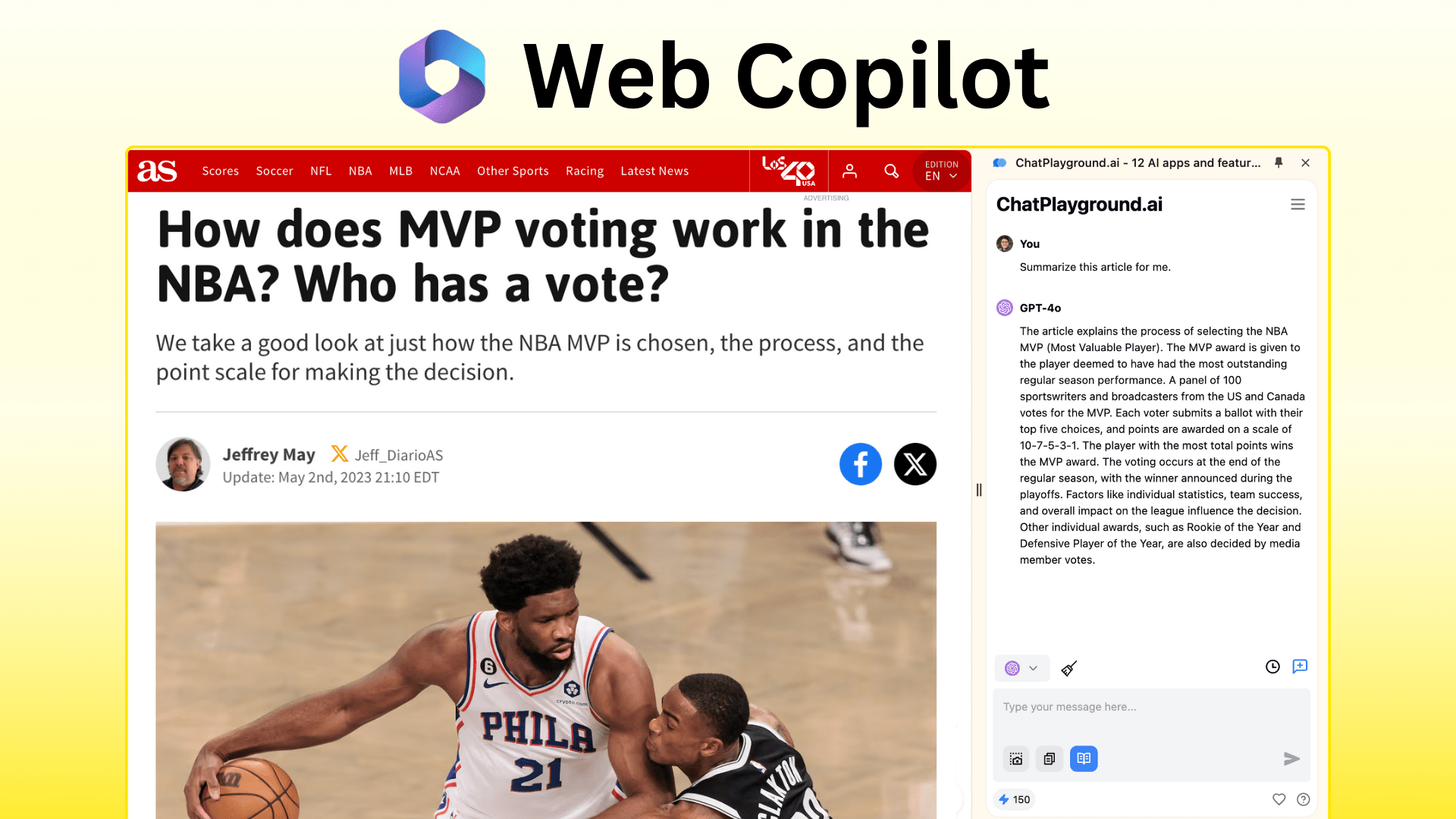The width and height of the screenshot is (1456, 819).
Task: Select the Latest News tab in navigation
Action: [x=654, y=171]
